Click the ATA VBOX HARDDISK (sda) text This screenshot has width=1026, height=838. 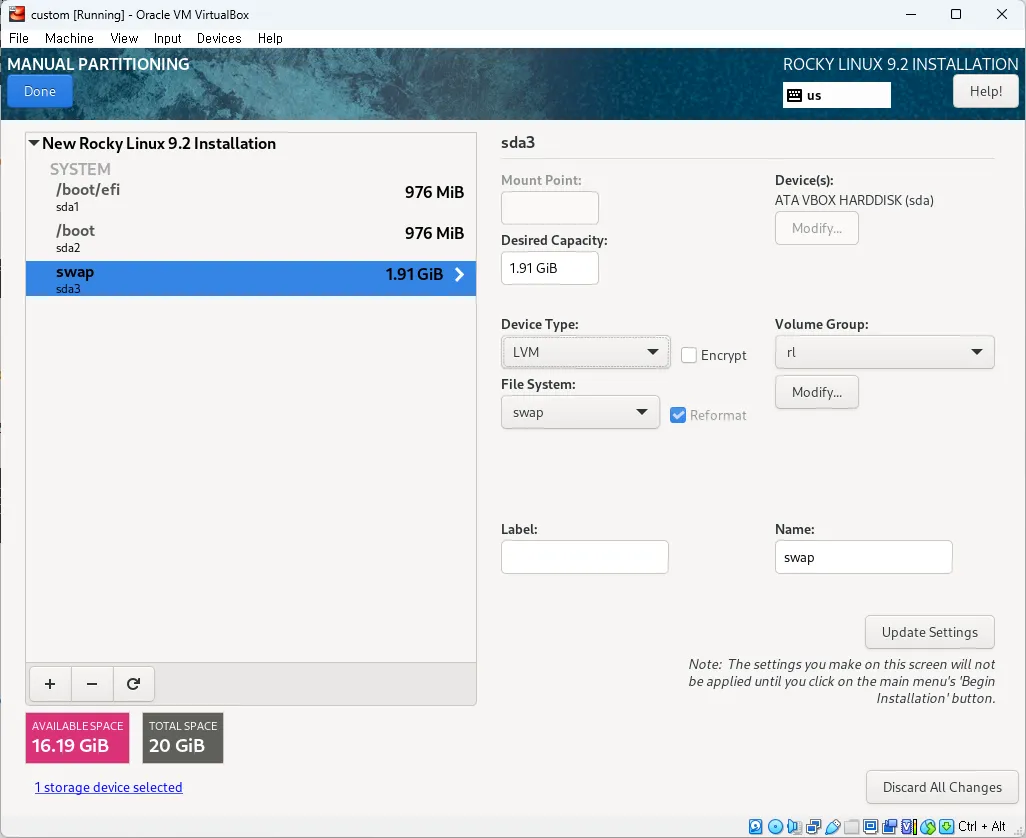coord(854,200)
